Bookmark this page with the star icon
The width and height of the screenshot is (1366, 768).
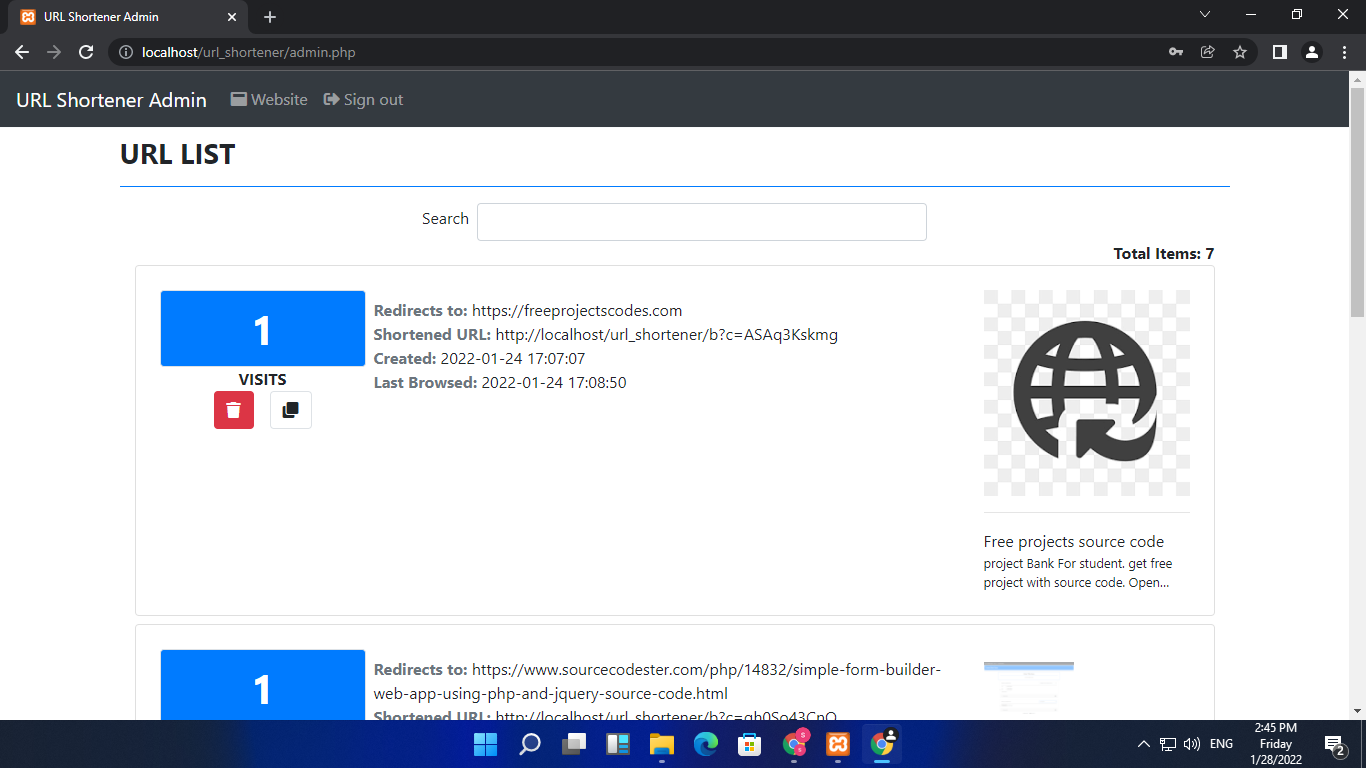(1239, 51)
